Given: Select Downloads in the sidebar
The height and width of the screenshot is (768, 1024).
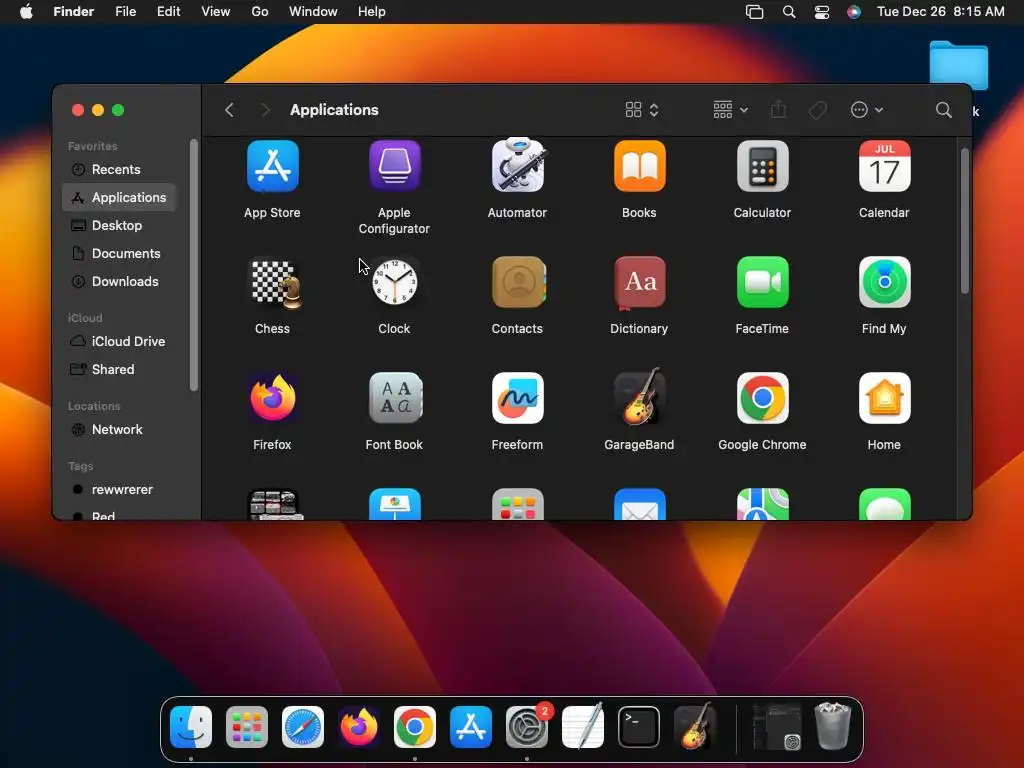Looking at the screenshot, I should [119, 281].
